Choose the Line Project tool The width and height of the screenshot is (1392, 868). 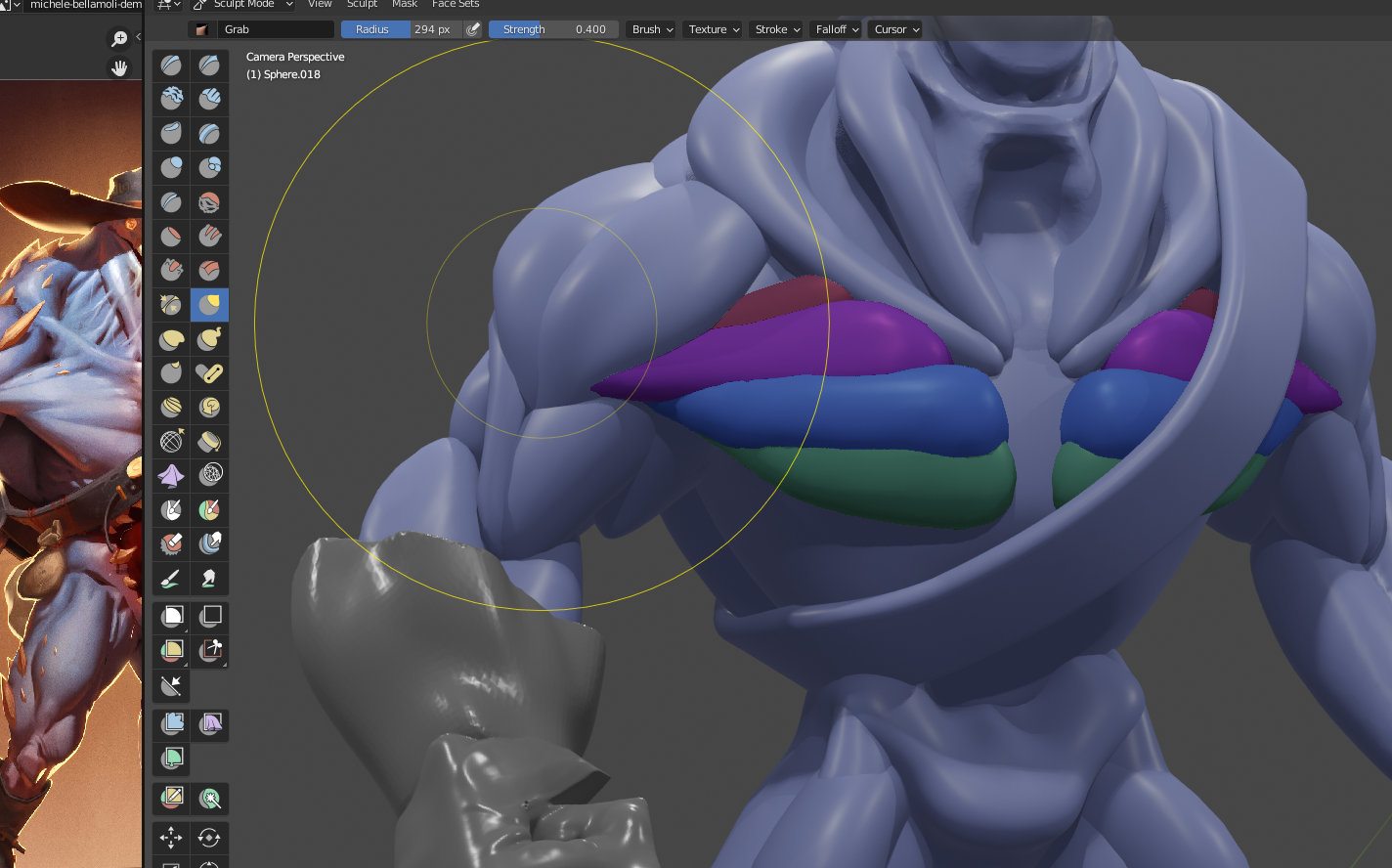(x=171, y=686)
